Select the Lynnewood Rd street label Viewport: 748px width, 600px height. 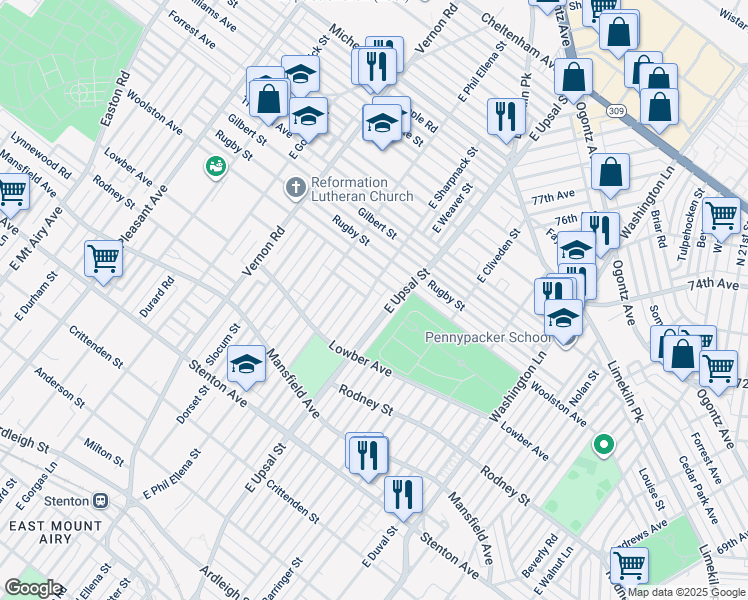click(41, 155)
